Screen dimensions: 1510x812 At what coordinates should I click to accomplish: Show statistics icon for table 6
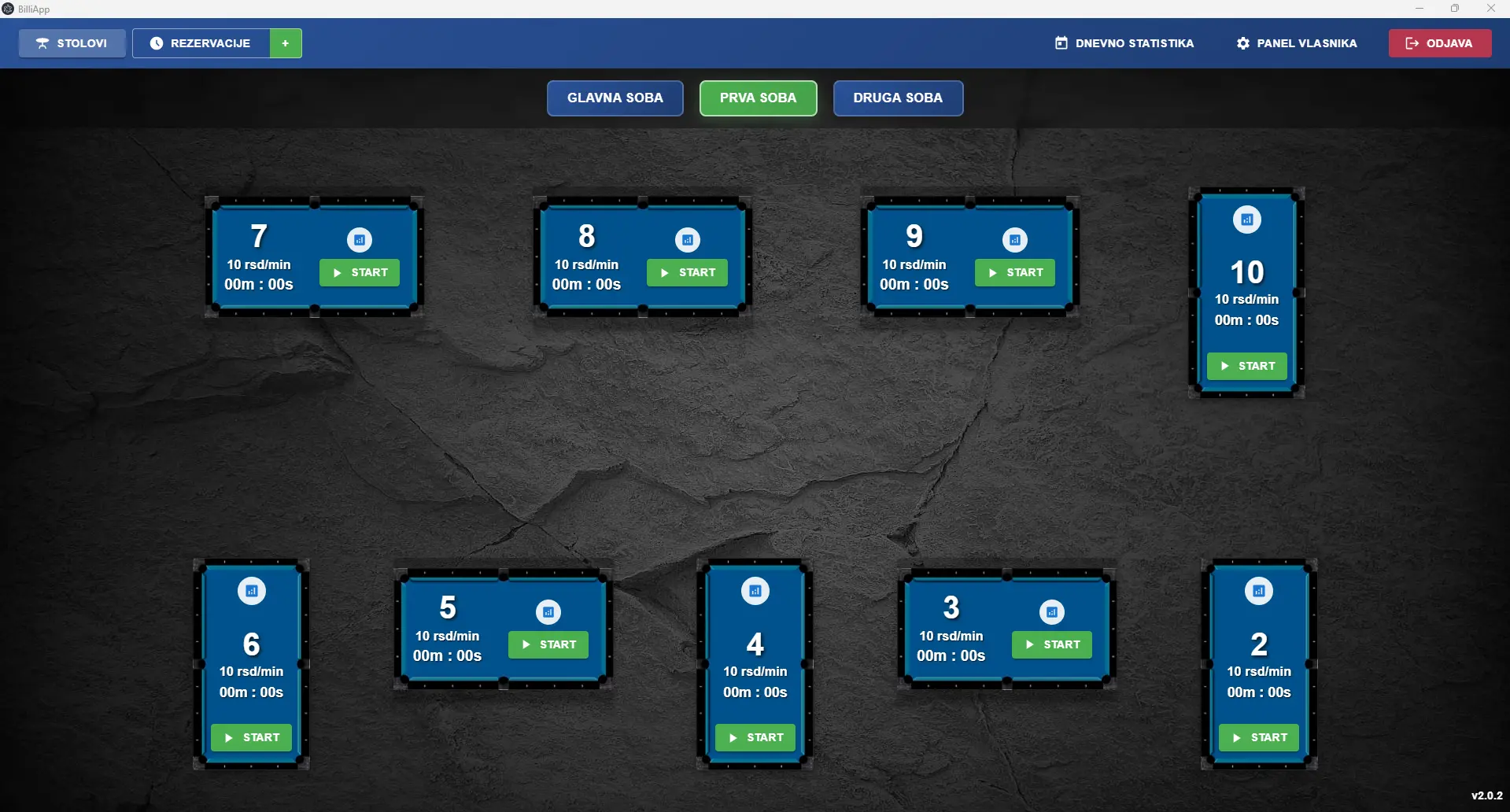click(x=252, y=591)
